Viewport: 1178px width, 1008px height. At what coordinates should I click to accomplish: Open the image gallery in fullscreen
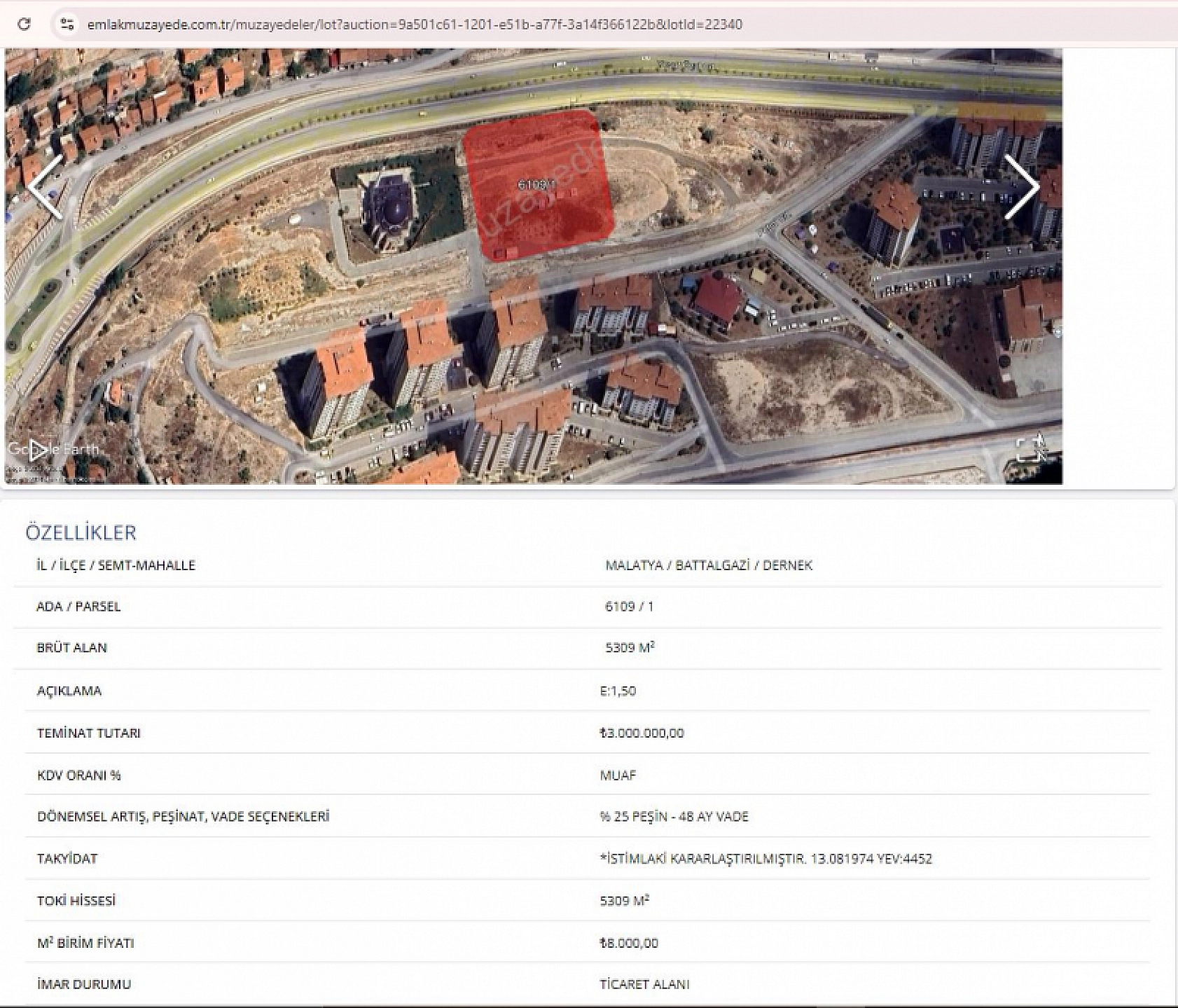(x=1030, y=449)
